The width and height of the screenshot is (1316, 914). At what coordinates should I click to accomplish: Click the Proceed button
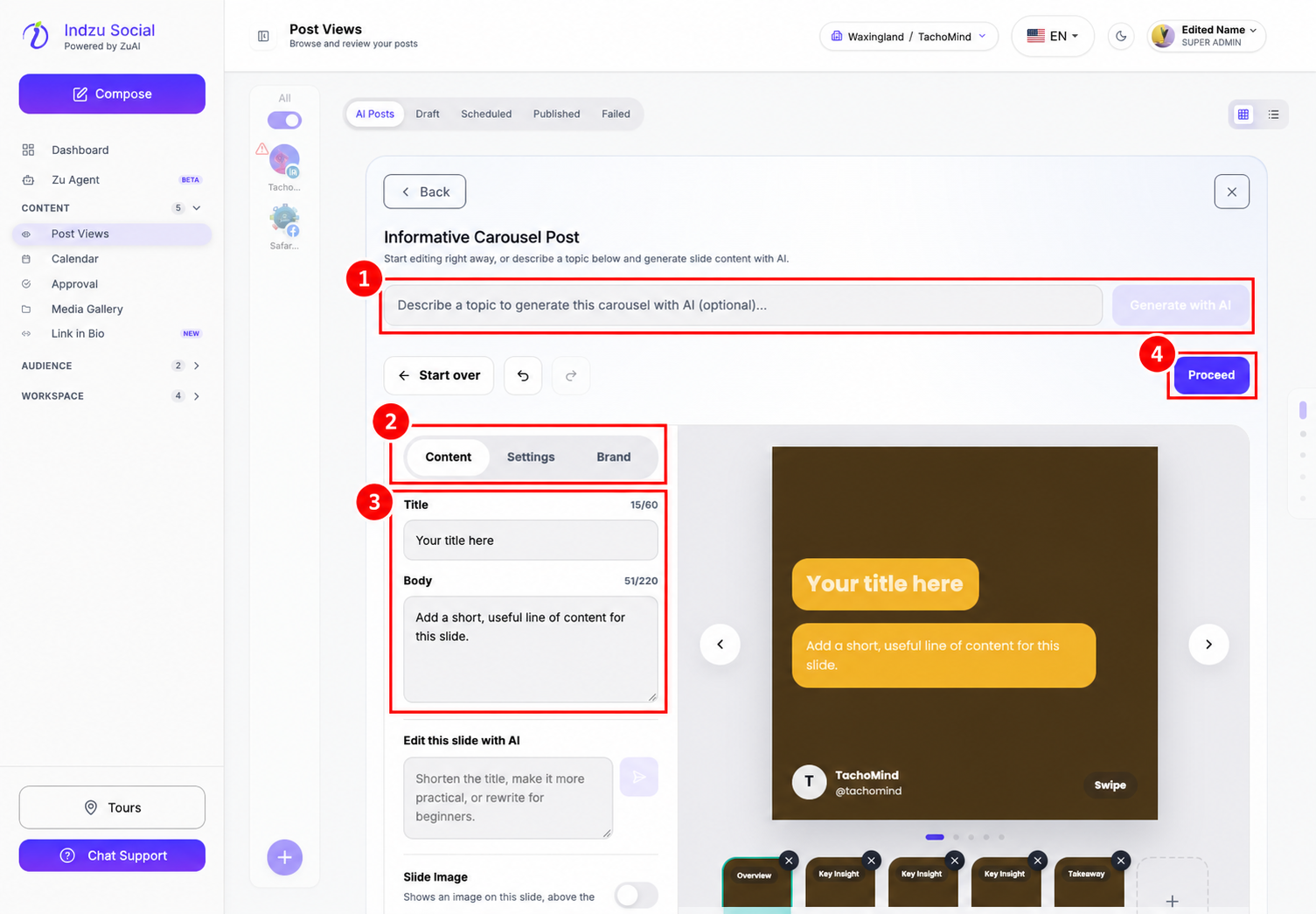[1211, 375]
